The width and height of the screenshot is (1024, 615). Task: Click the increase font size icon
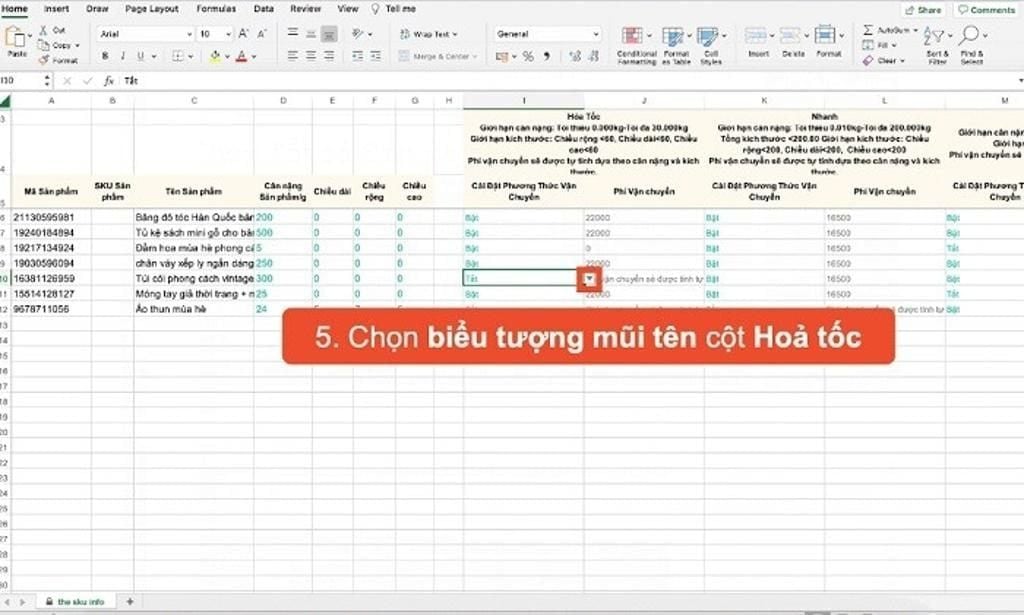[243, 34]
